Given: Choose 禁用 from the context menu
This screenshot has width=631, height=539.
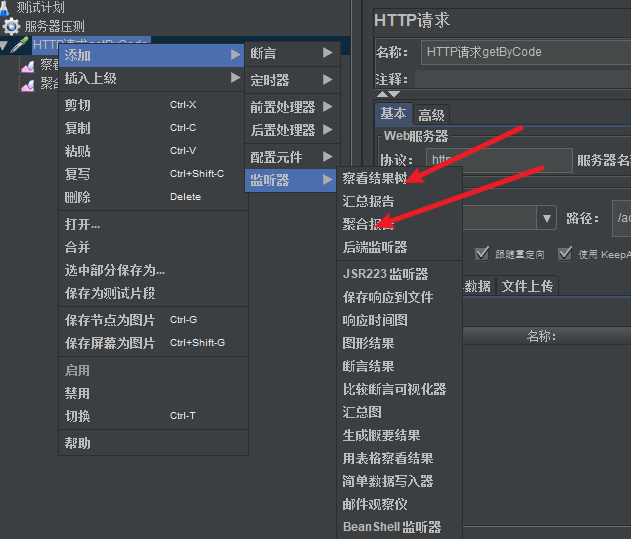Looking at the screenshot, I should pos(153,393).
